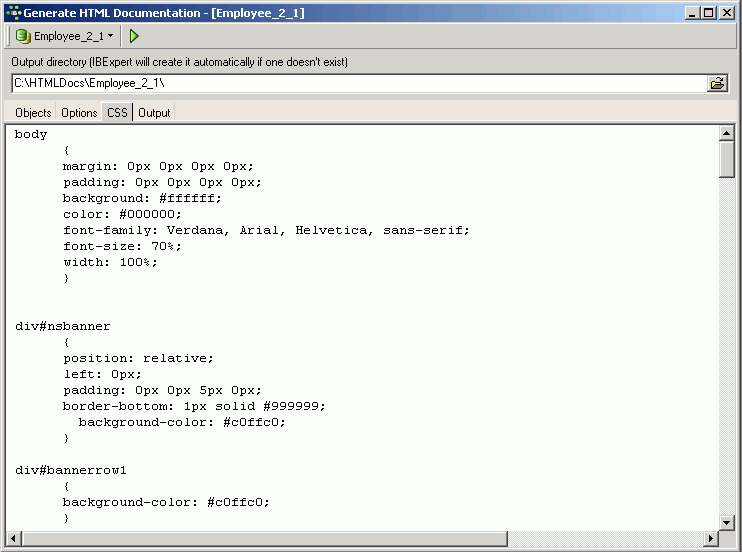The height and width of the screenshot is (552, 742).
Task: Select the CSS tab
Action: pos(117,113)
